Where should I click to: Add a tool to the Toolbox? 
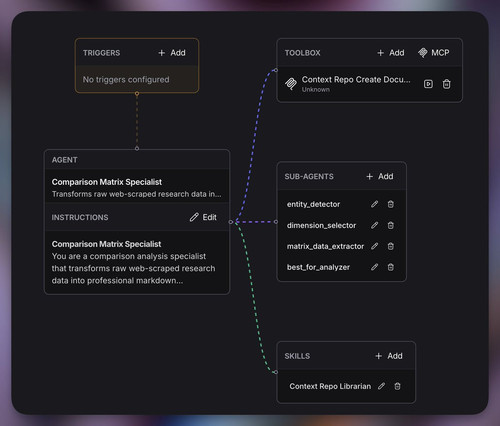point(390,53)
